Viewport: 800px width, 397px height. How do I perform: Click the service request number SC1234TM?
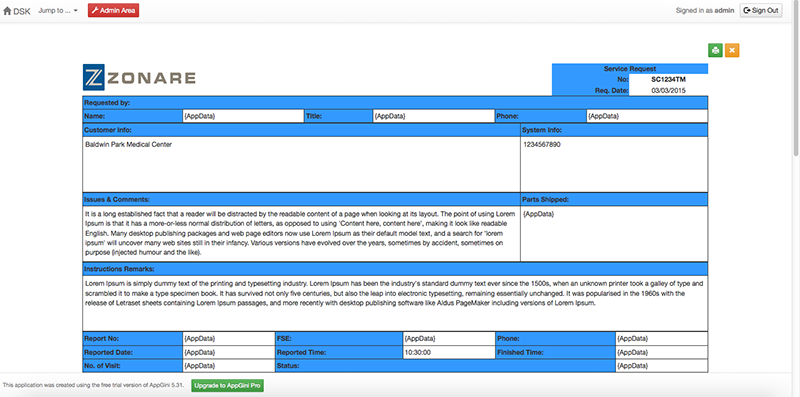coord(668,80)
